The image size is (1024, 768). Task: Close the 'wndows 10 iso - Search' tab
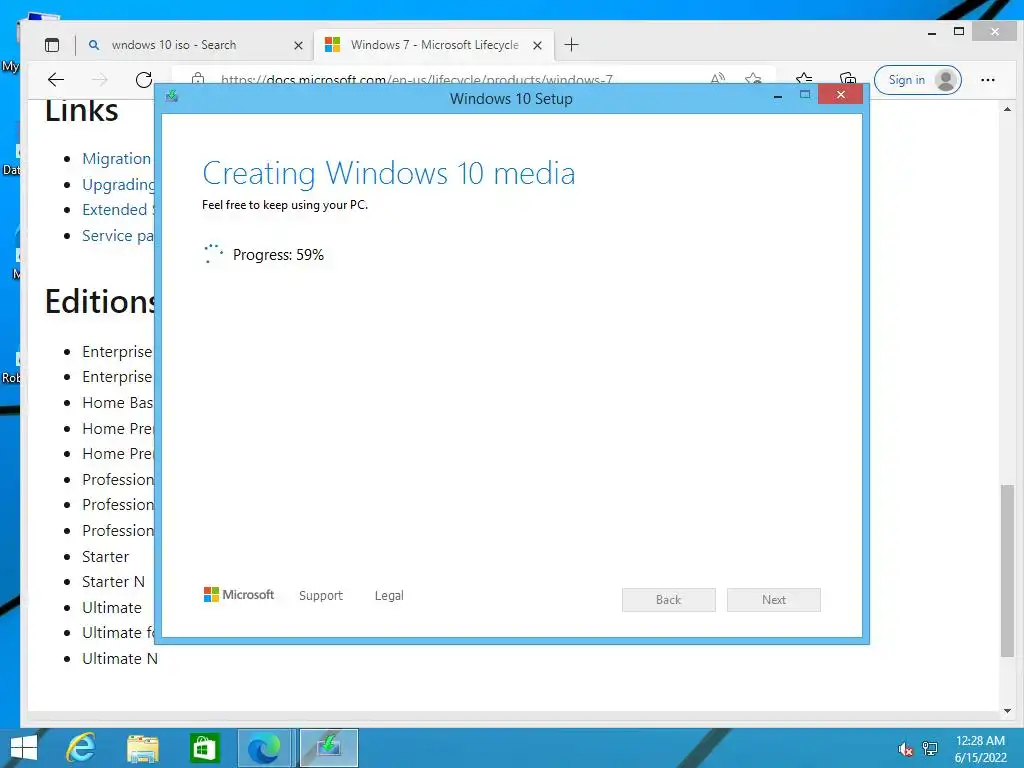pyautogui.click(x=298, y=45)
